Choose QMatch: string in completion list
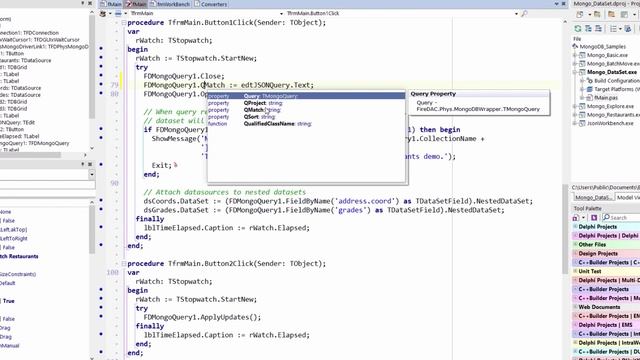Screen dimensions: 640x360 click(x=306, y=110)
